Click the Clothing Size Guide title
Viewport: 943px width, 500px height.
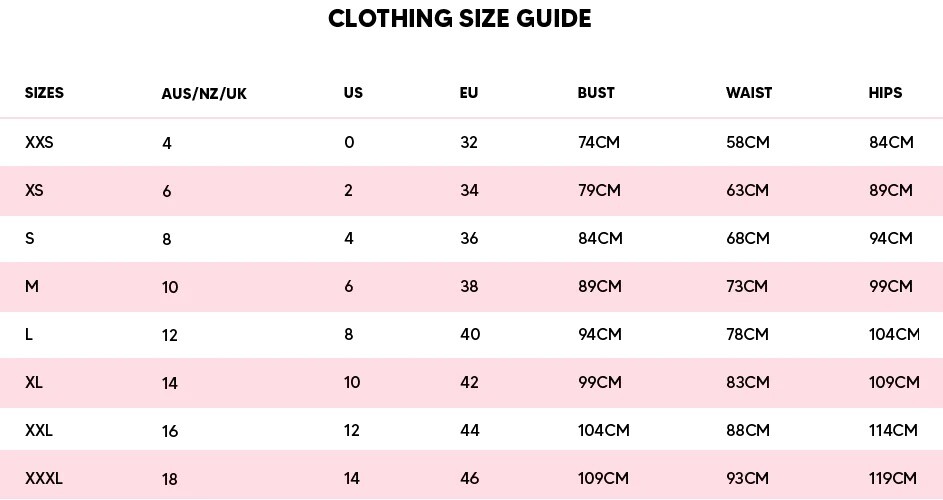pos(459,19)
